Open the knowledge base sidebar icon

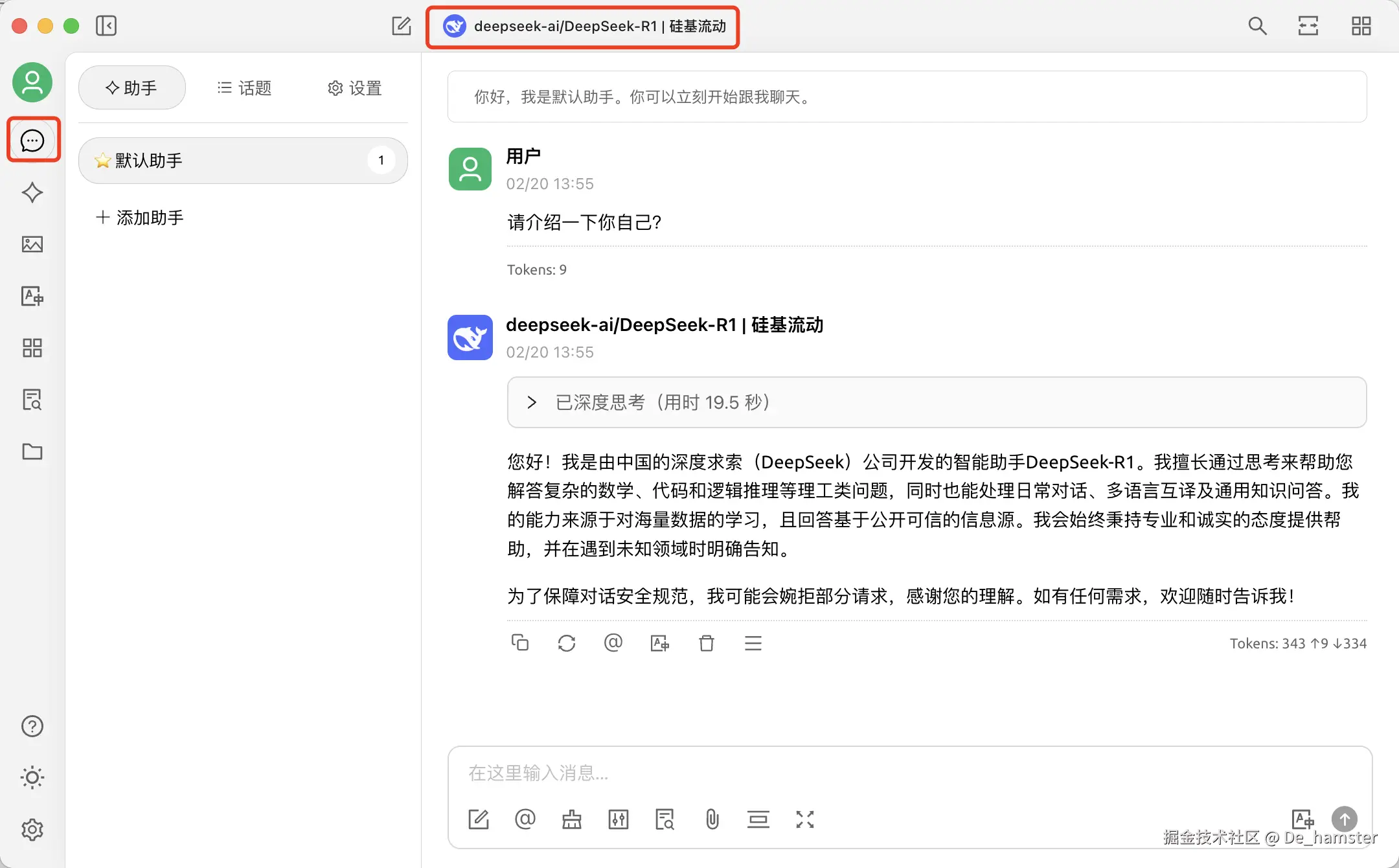pyautogui.click(x=32, y=400)
